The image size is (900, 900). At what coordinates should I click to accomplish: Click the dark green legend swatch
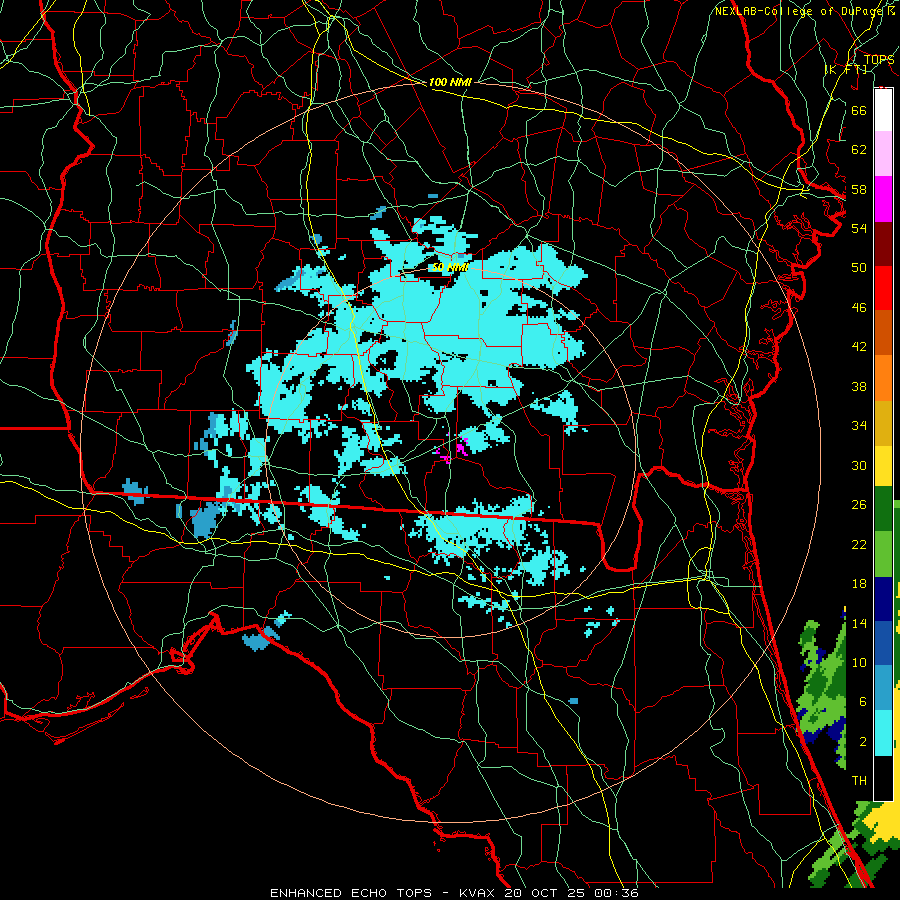[x=883, y=510]
